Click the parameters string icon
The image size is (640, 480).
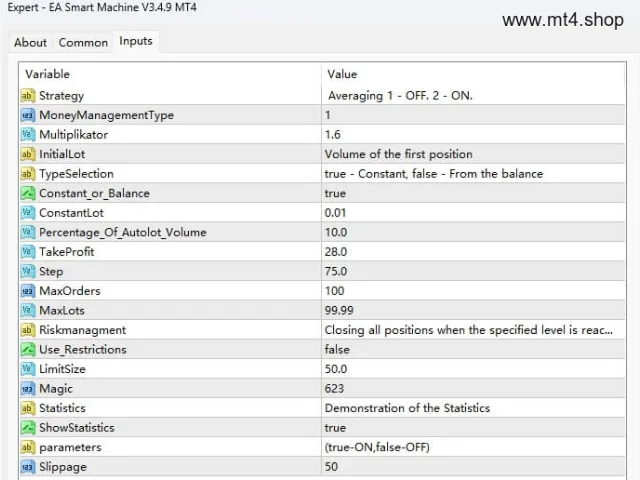tap(27, 447)
